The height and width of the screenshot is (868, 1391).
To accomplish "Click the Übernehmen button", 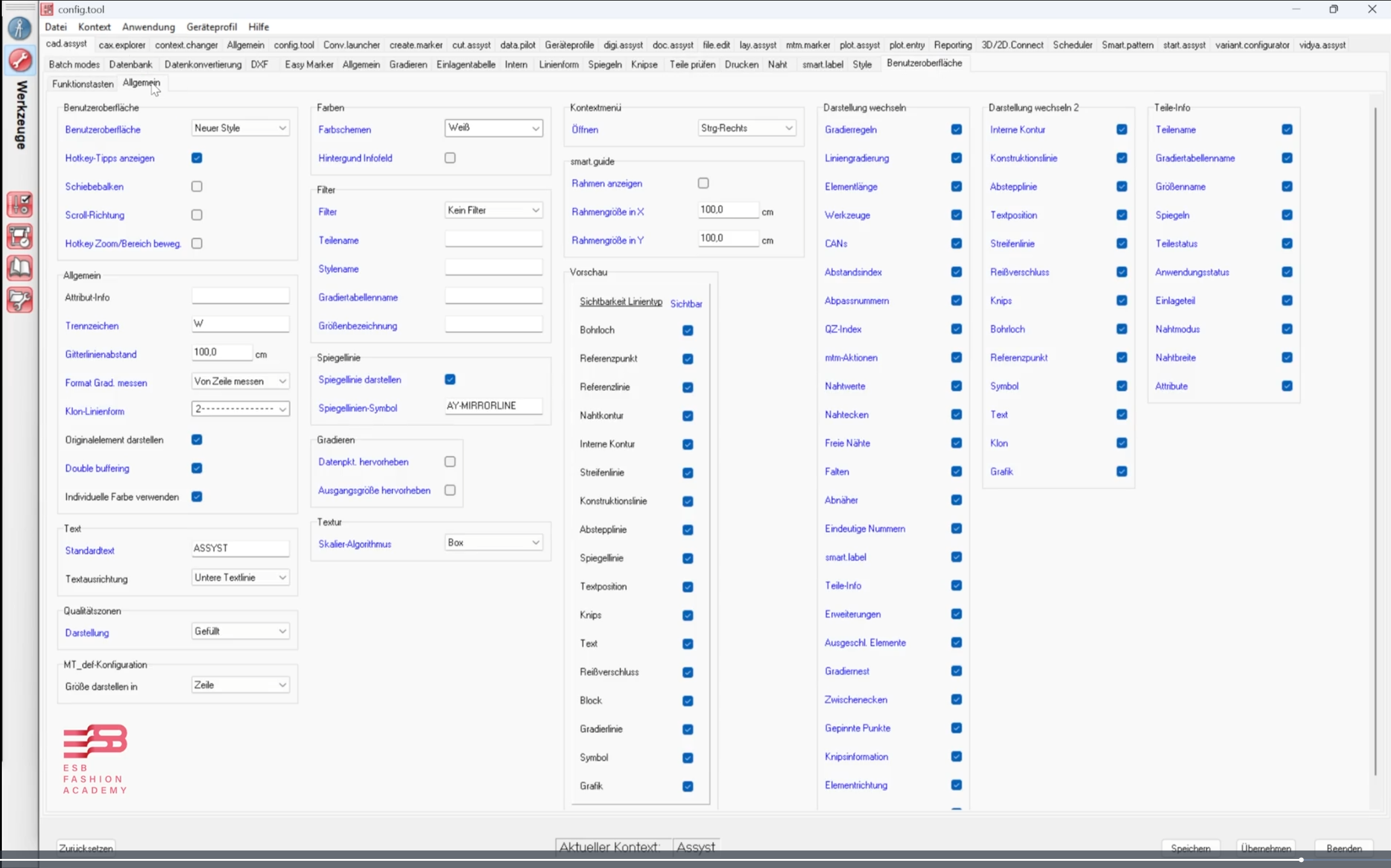I will (x=1266, y=848).
